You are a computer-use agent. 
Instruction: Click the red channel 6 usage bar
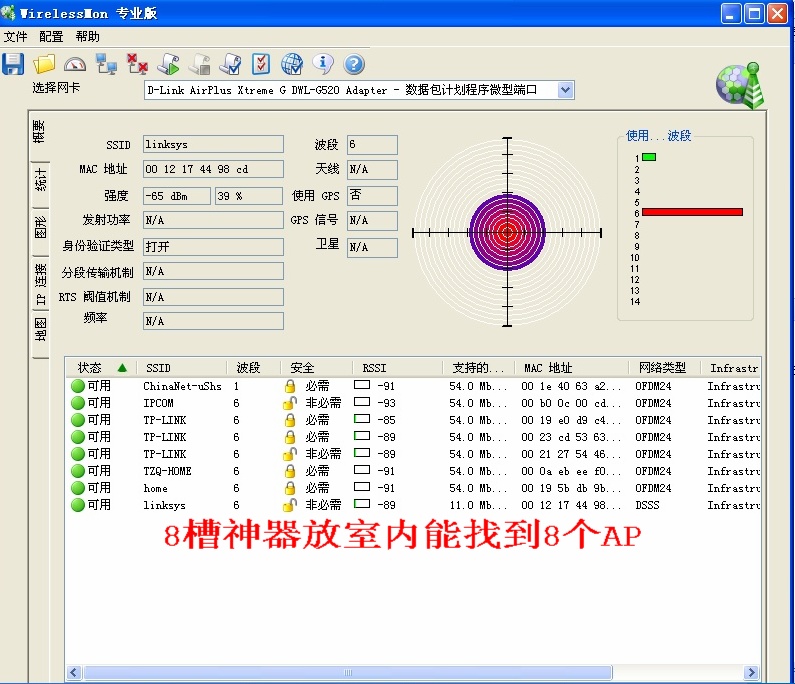(x=692, y=212)
